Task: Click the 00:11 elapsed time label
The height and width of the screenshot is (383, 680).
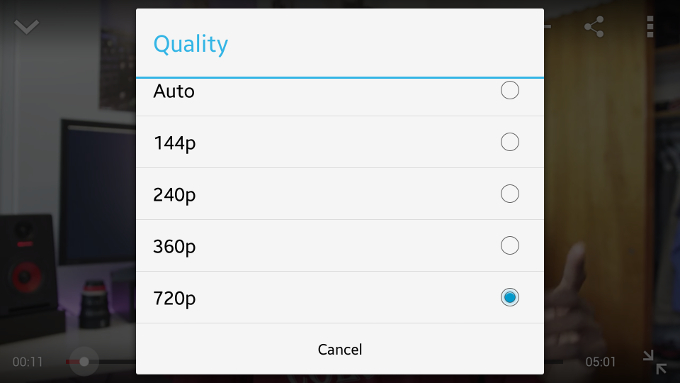Action: (x=27, y=362)
